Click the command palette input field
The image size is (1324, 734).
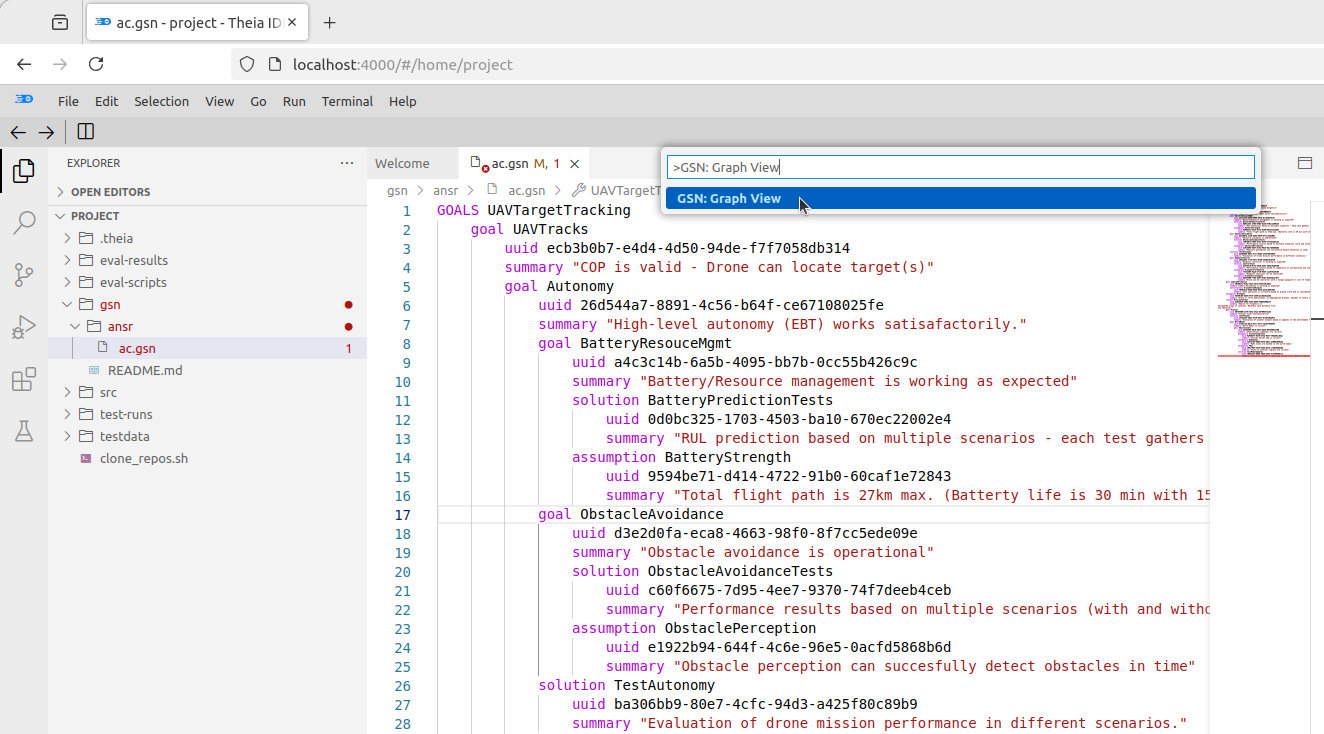(960, 167)
